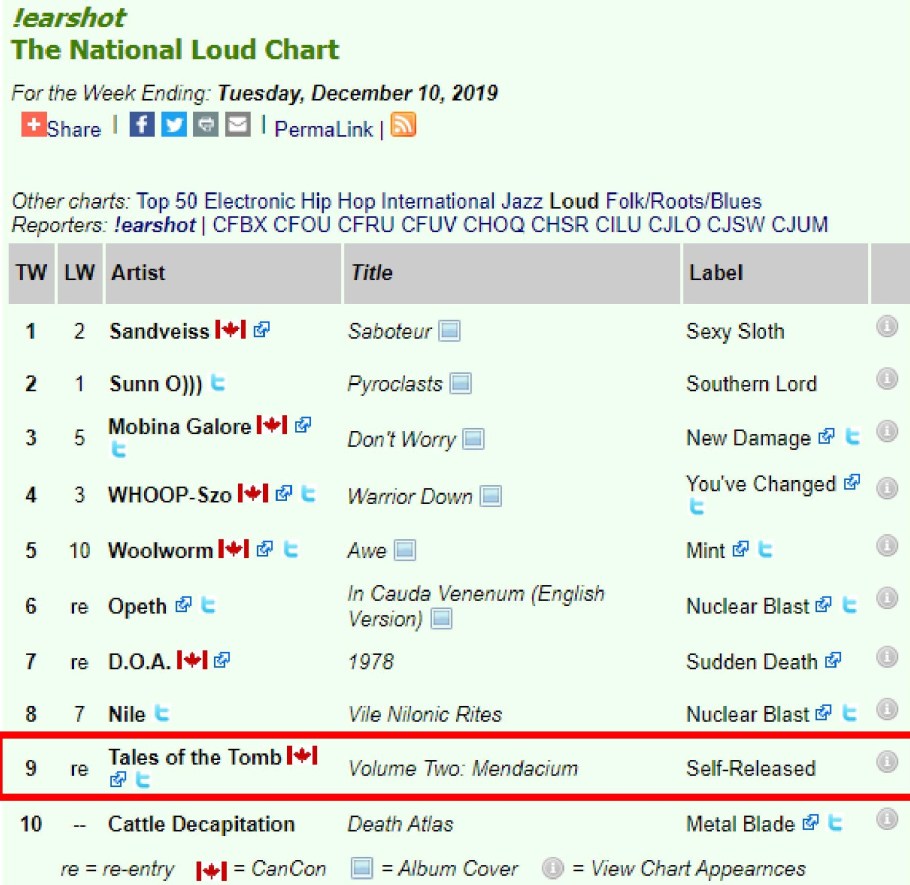The width and height of the screenshot is (910, 885).
Task: View album cover for Pyroclasts
Action: (x=460, y=384)
